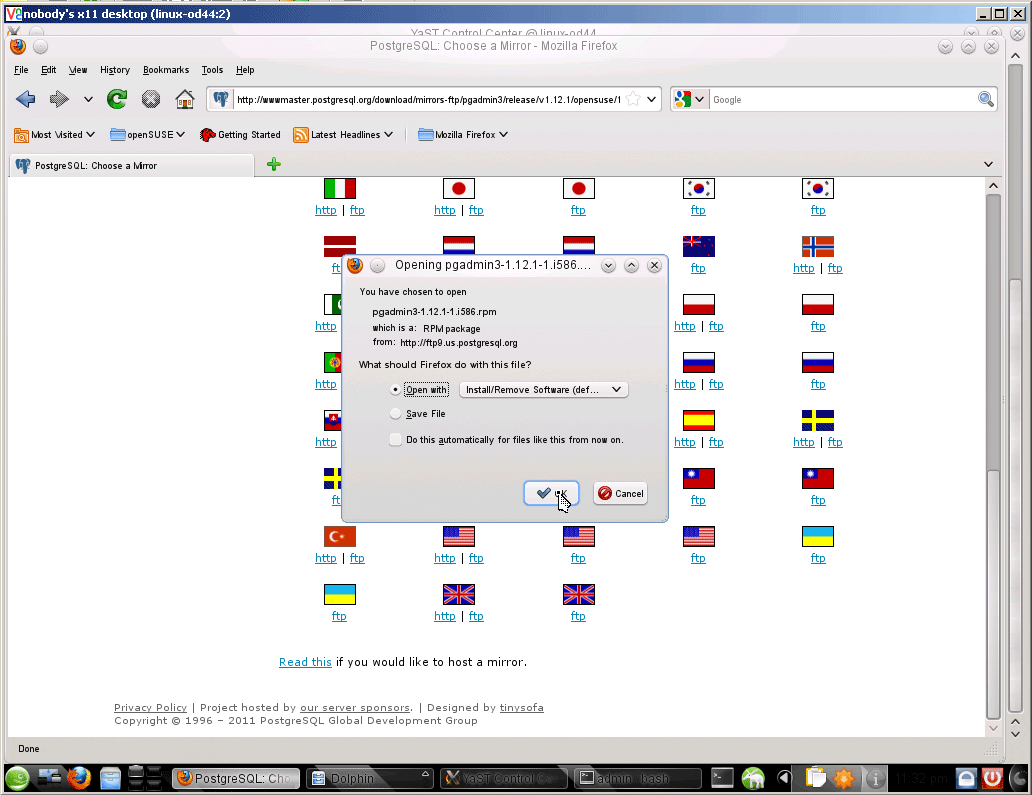Viewport: 1032px width, 795px height.
Task: Open the Help menu
Action: click(x=245, y=70)
